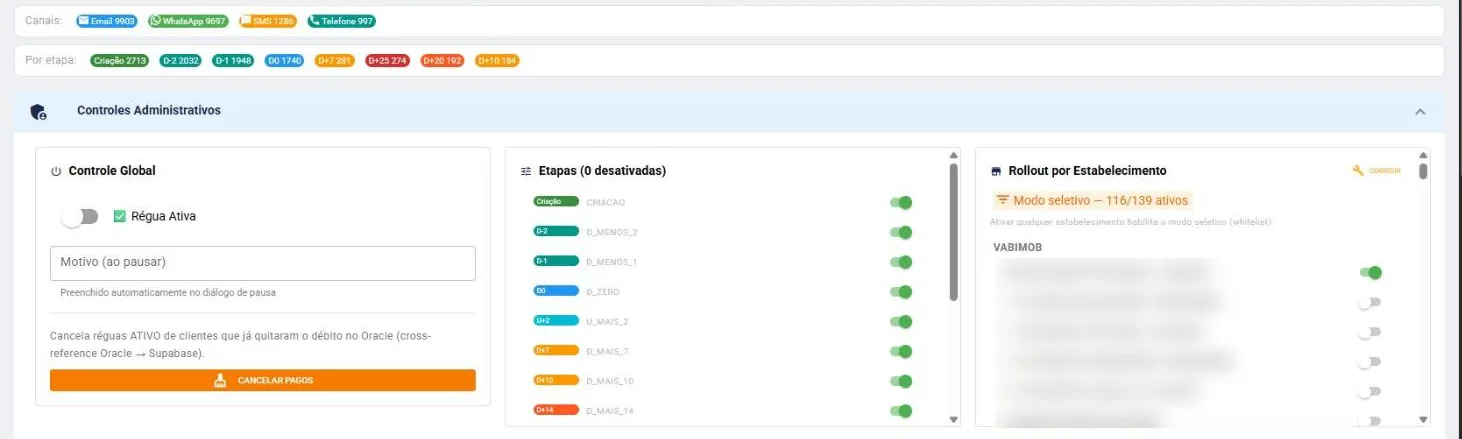Viewport: 1462px width, 439px height.
Task: Click the Email 9903 channel chip
Action: [x=106, y=21]
